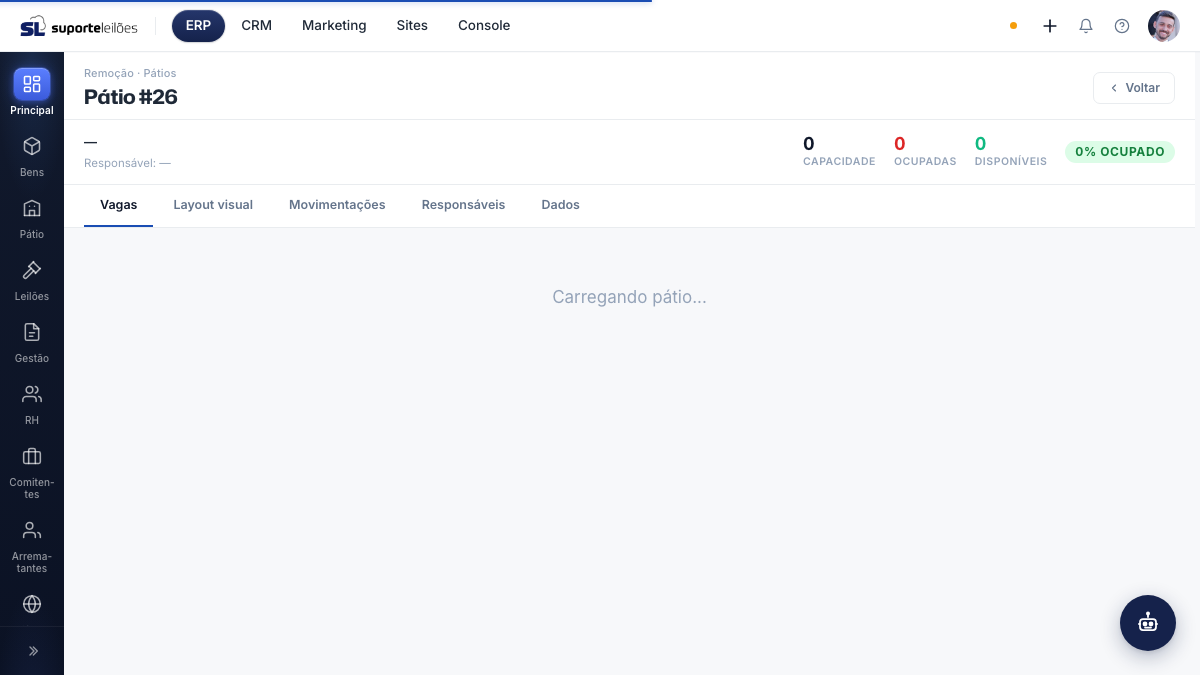Switch to the Sites module
The height and width of the screenshot is (675, 1200).
click(412, 26)
